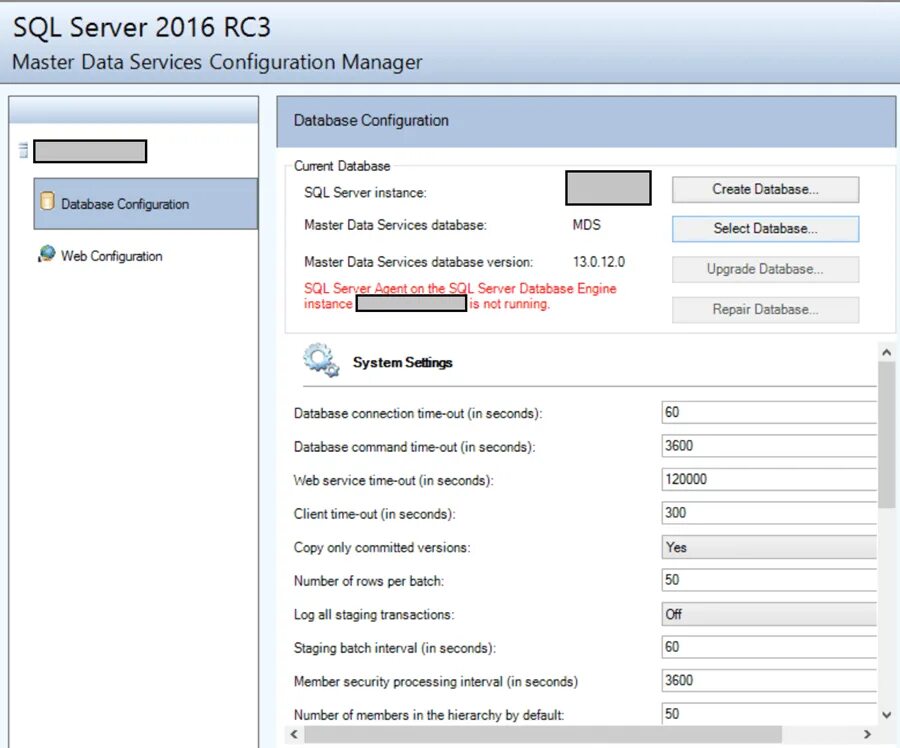This screenshot has height=748, width=900.
Task: Click the 'Current Database' group label
Action: pos(342,166)
